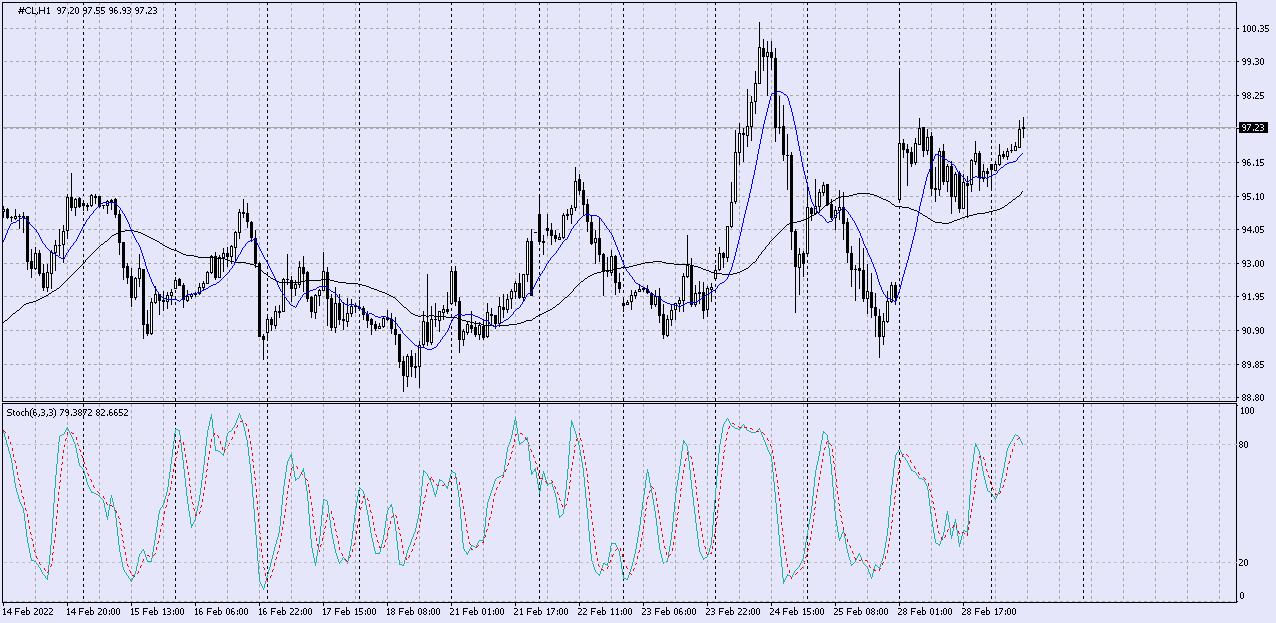Screen dimensions: 1276x623
Task: Click the 100.35 price axis label
Action: pyautogui.click(x=1254, y=28)
